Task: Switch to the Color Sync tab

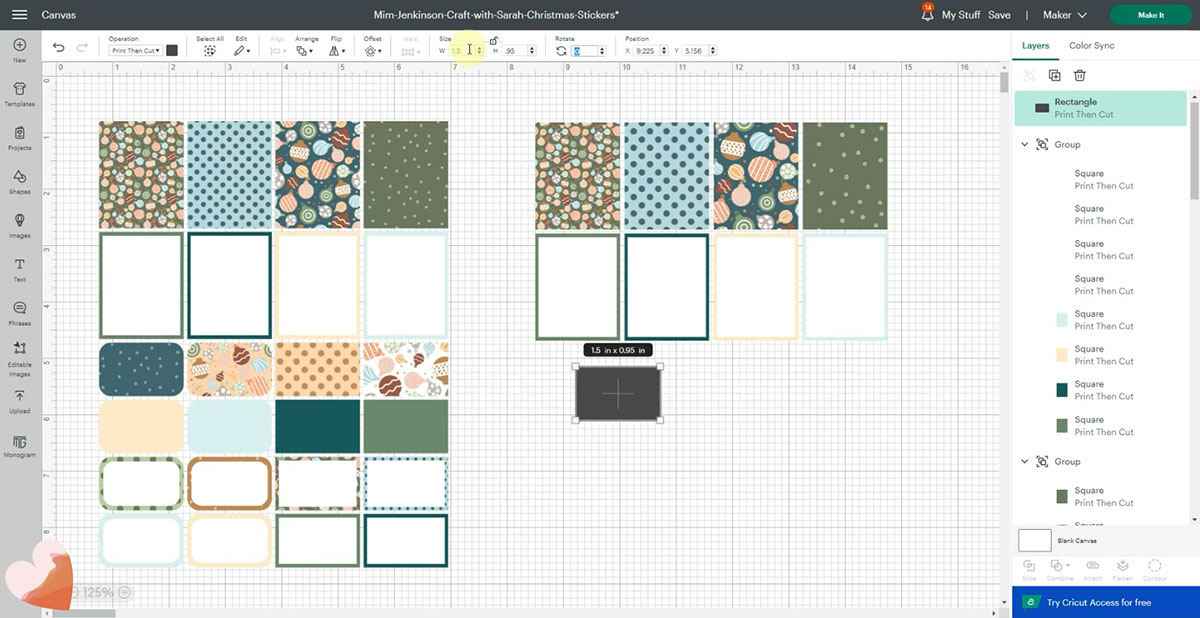Action: tap(1091, 46)
